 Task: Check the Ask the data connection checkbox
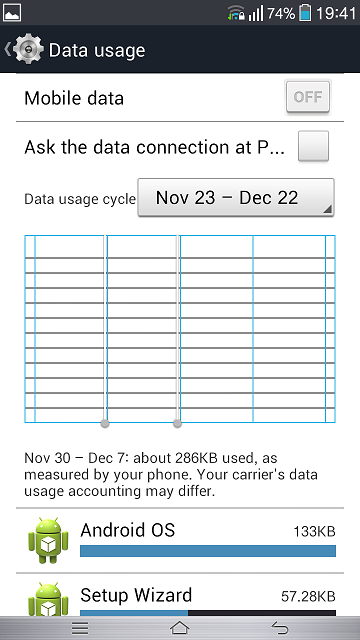(313, 146)
